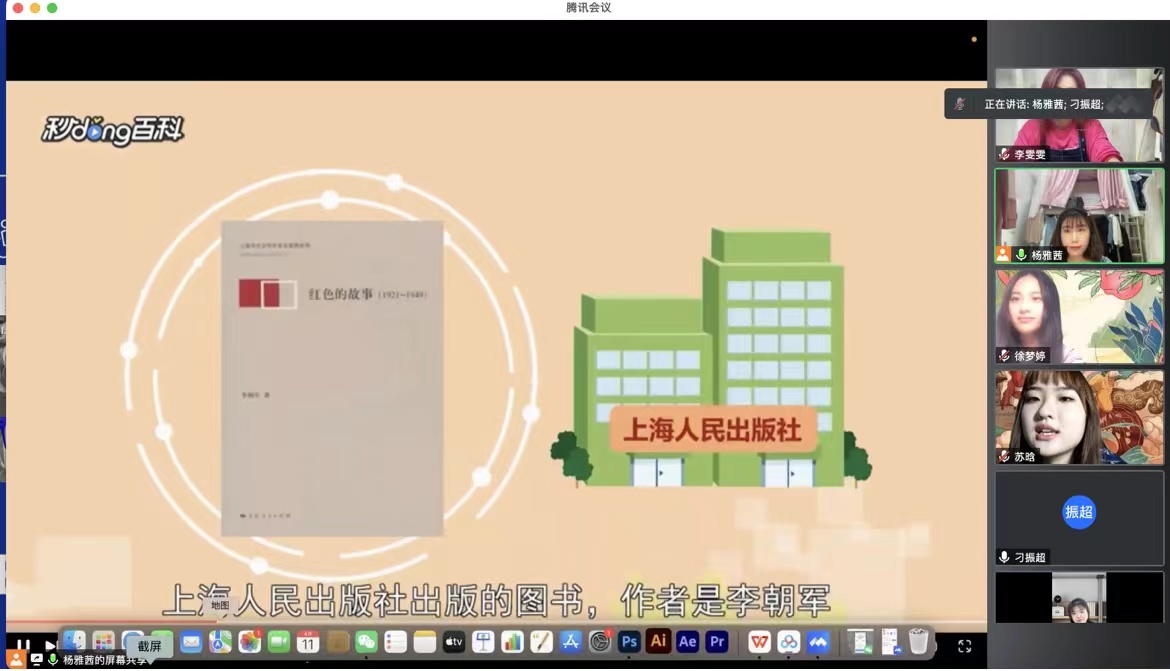The image size is (1170, 671).
Task: Click the 杨雅茜的屏幕共享 label
Action: 104,661
